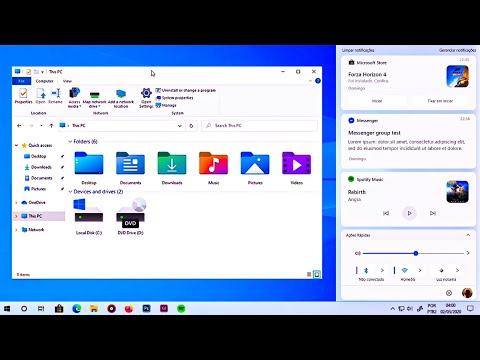Select the Downloads folder icon in Folders
The width and height of the screenshot is (480, 360).
172,163
